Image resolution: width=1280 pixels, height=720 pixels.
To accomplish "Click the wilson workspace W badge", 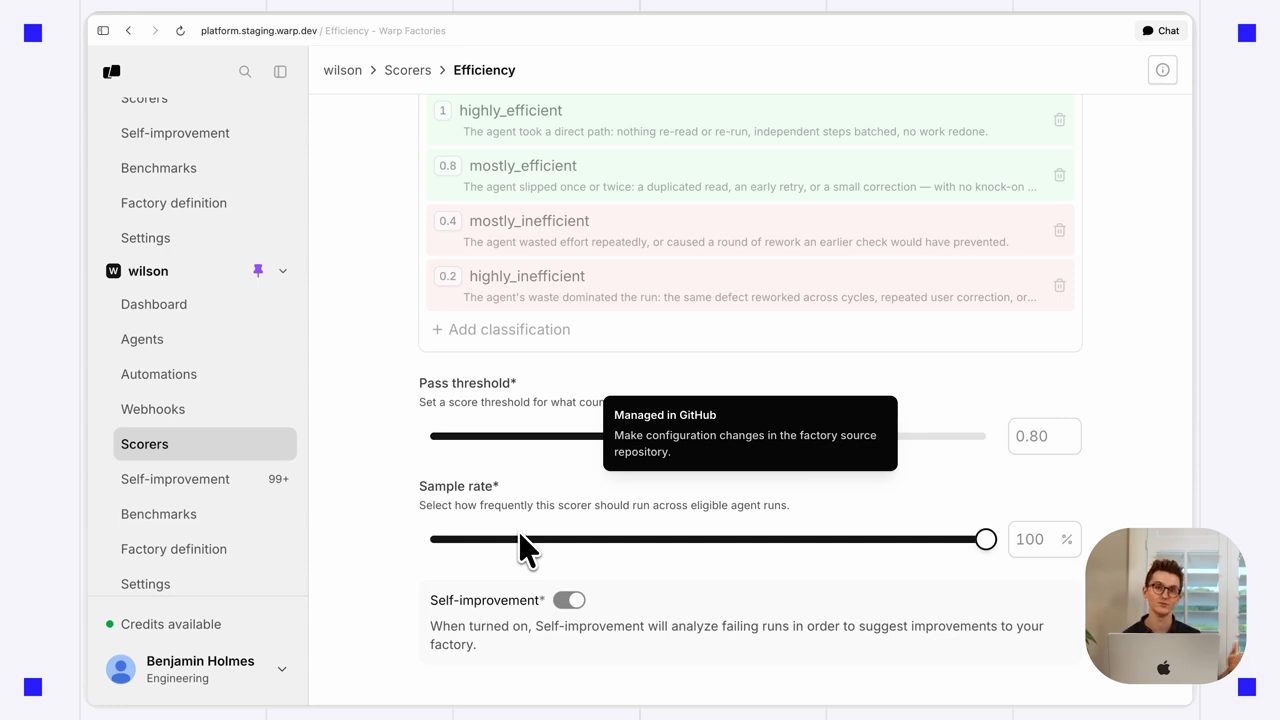I will coord(113,271).
